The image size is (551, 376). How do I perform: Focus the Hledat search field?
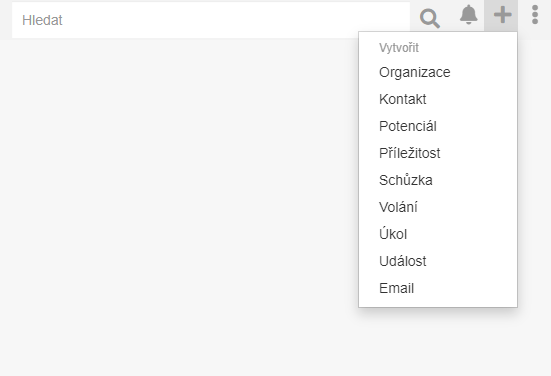(x=211, y=20)
